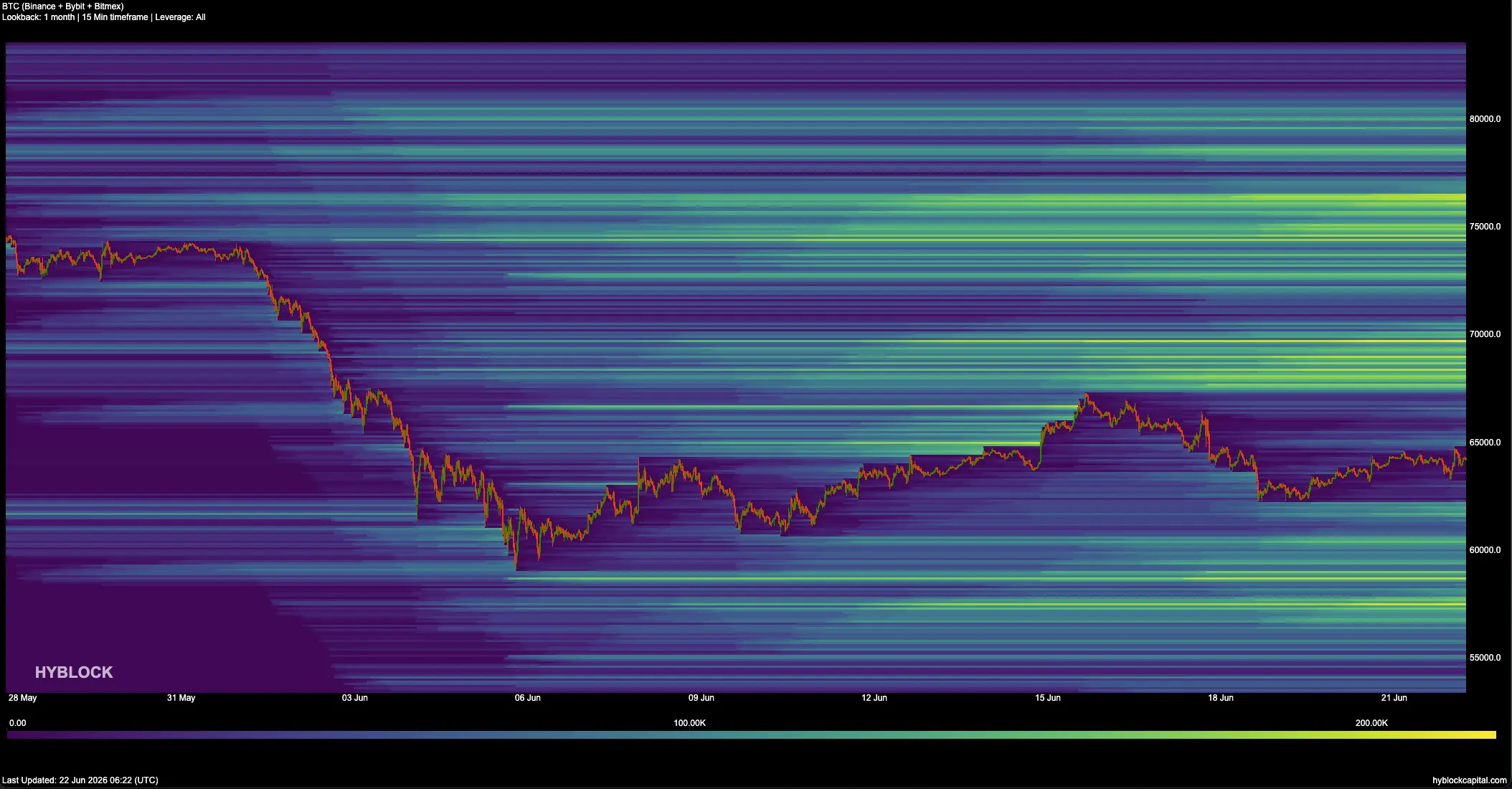Select the 80000.0 price axis label

pyautogui.click(x=1485, y=119)
